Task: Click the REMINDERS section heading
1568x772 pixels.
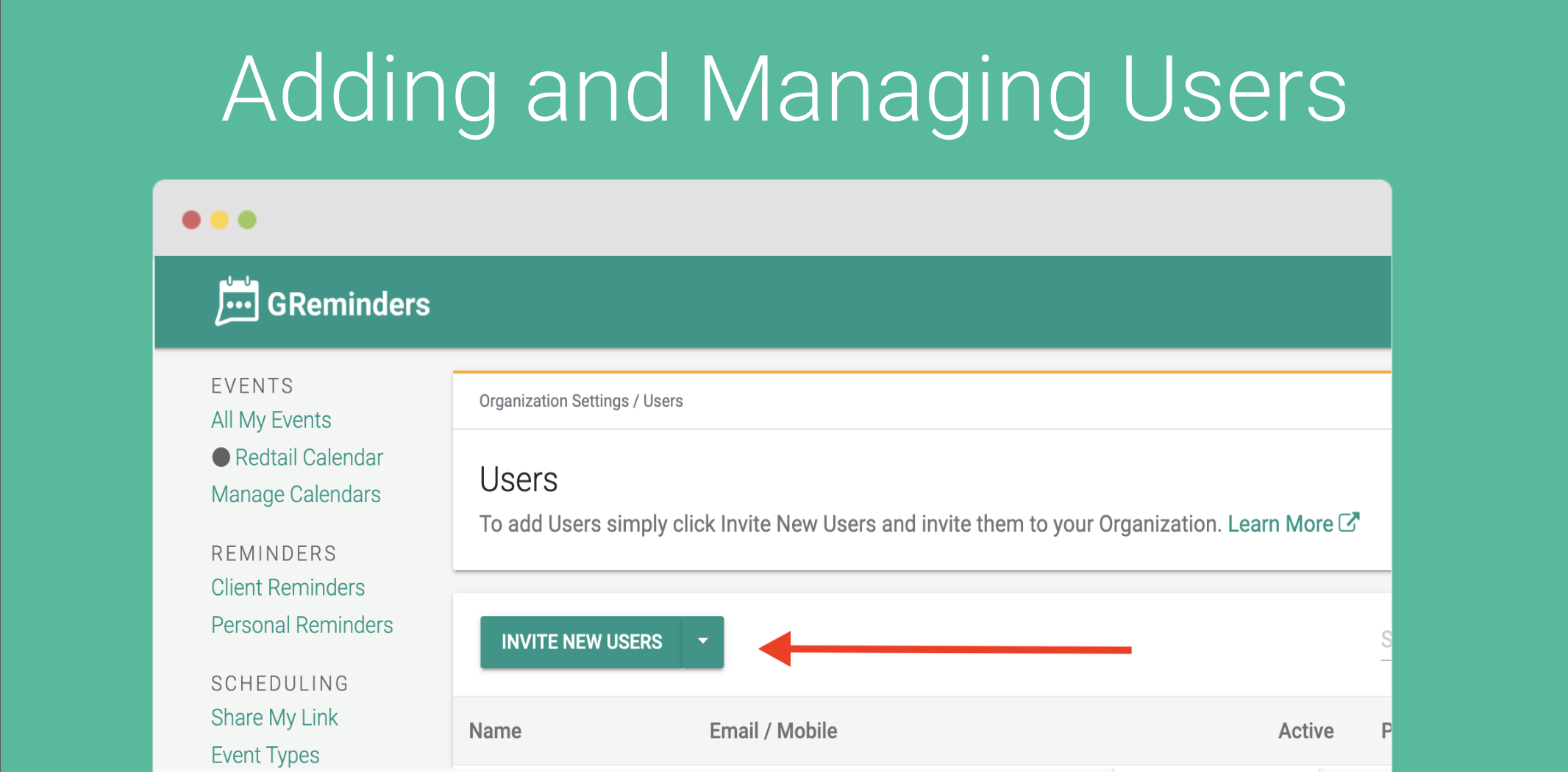Action: 274,554
